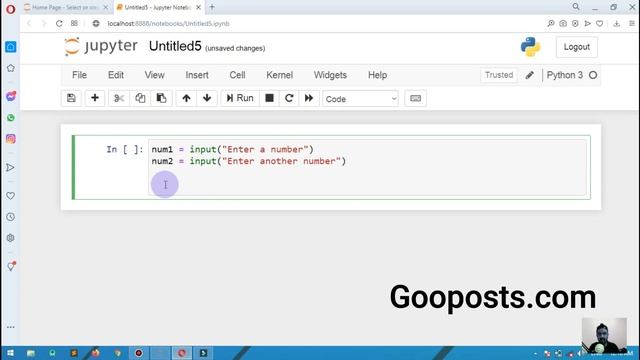Save the notebook with the floppy disk icon
The height and width of the screenshot is (360, 640).
point(71,98)
